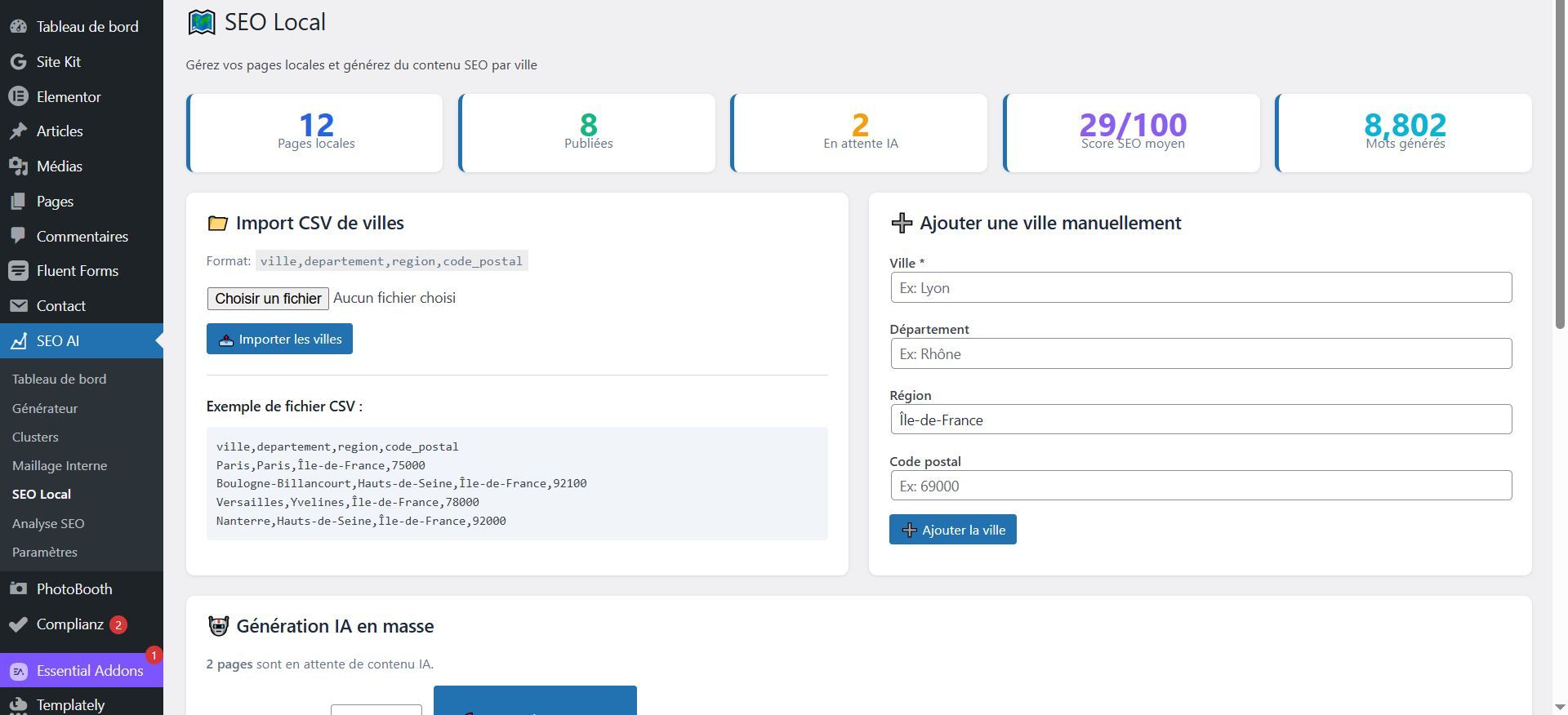Open the Générateur submenu page
Viewport: 1568px width, 715px height.
(45, 408)
